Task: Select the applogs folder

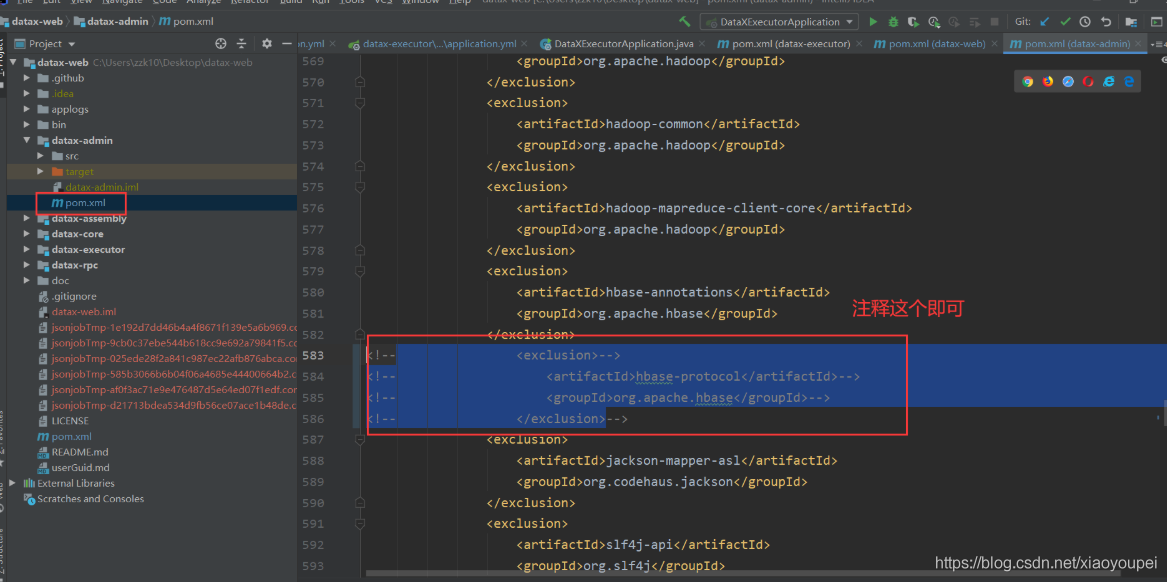Action: coord(70,109)
